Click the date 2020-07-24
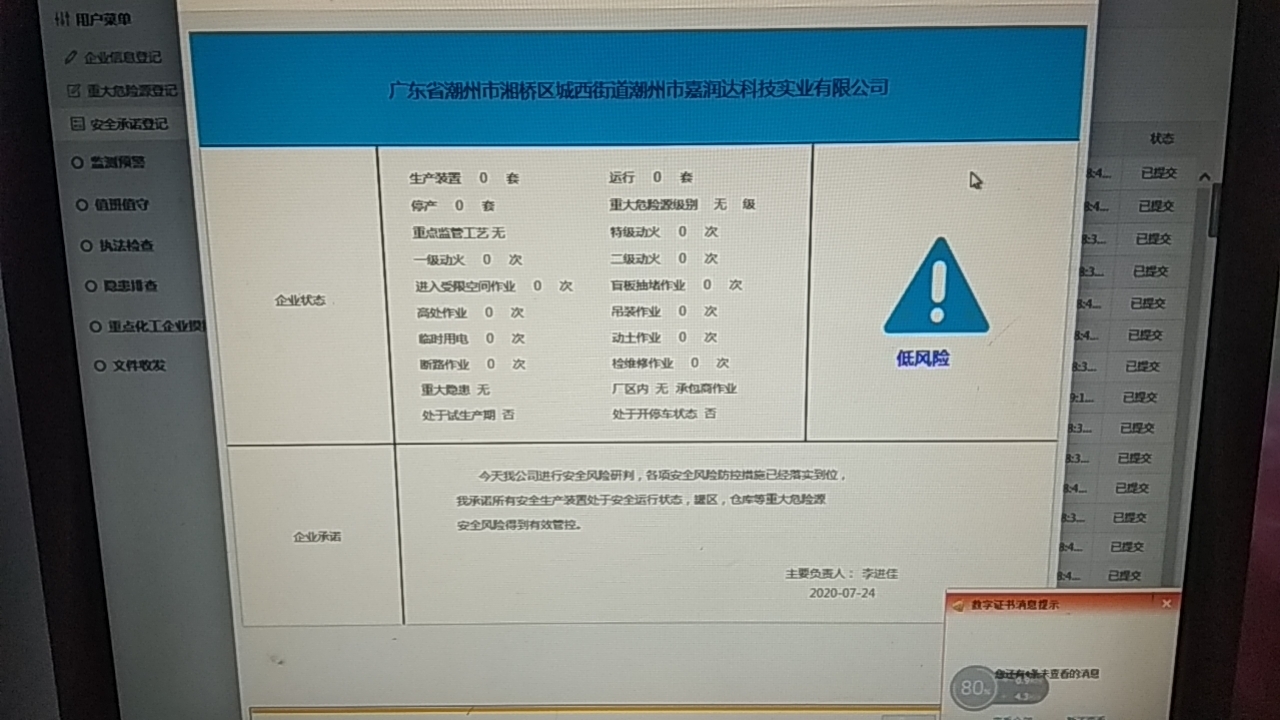Screen dimensions: 1280x720 tap(842, 593)
